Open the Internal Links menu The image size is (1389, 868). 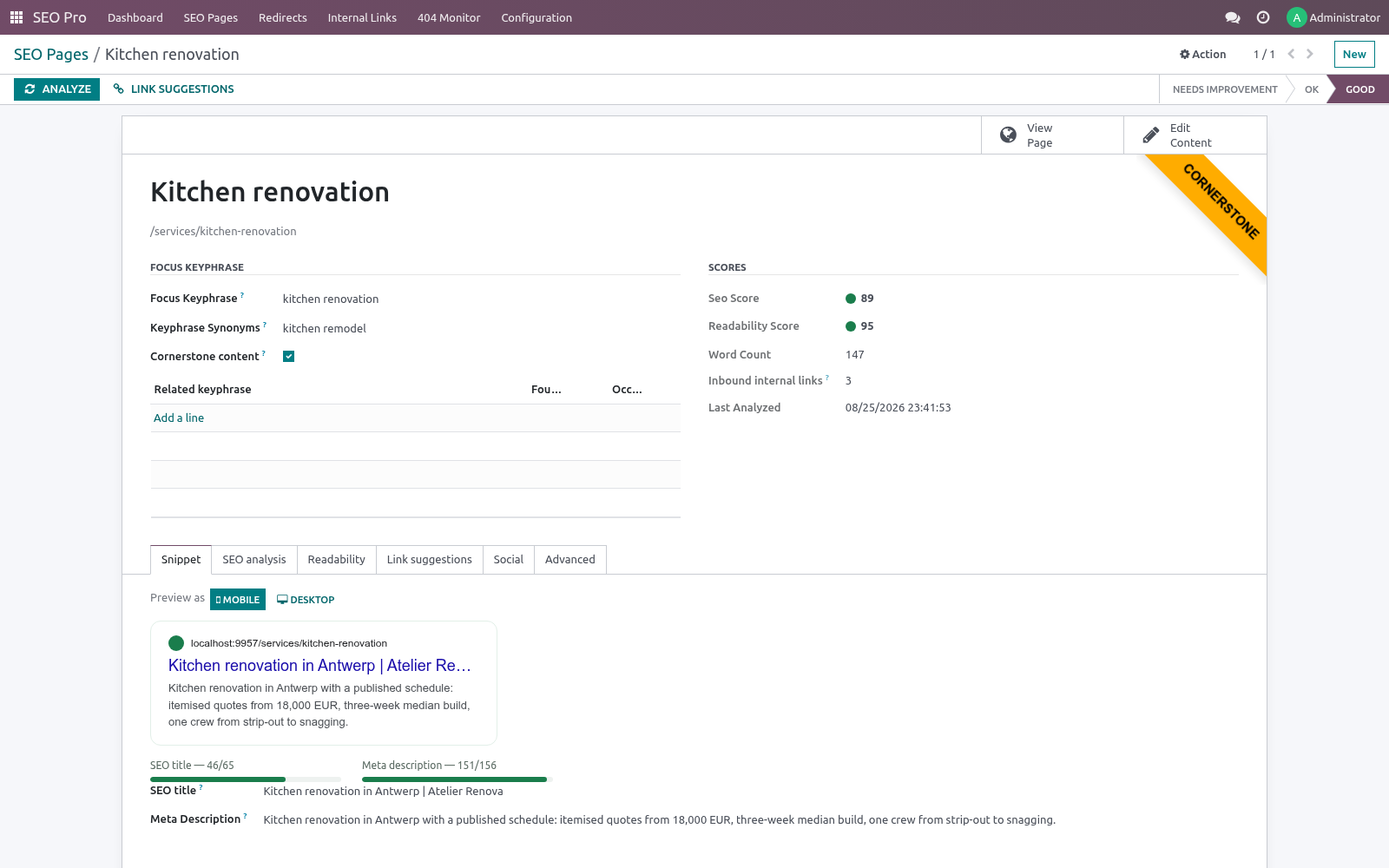coord(362,17)
